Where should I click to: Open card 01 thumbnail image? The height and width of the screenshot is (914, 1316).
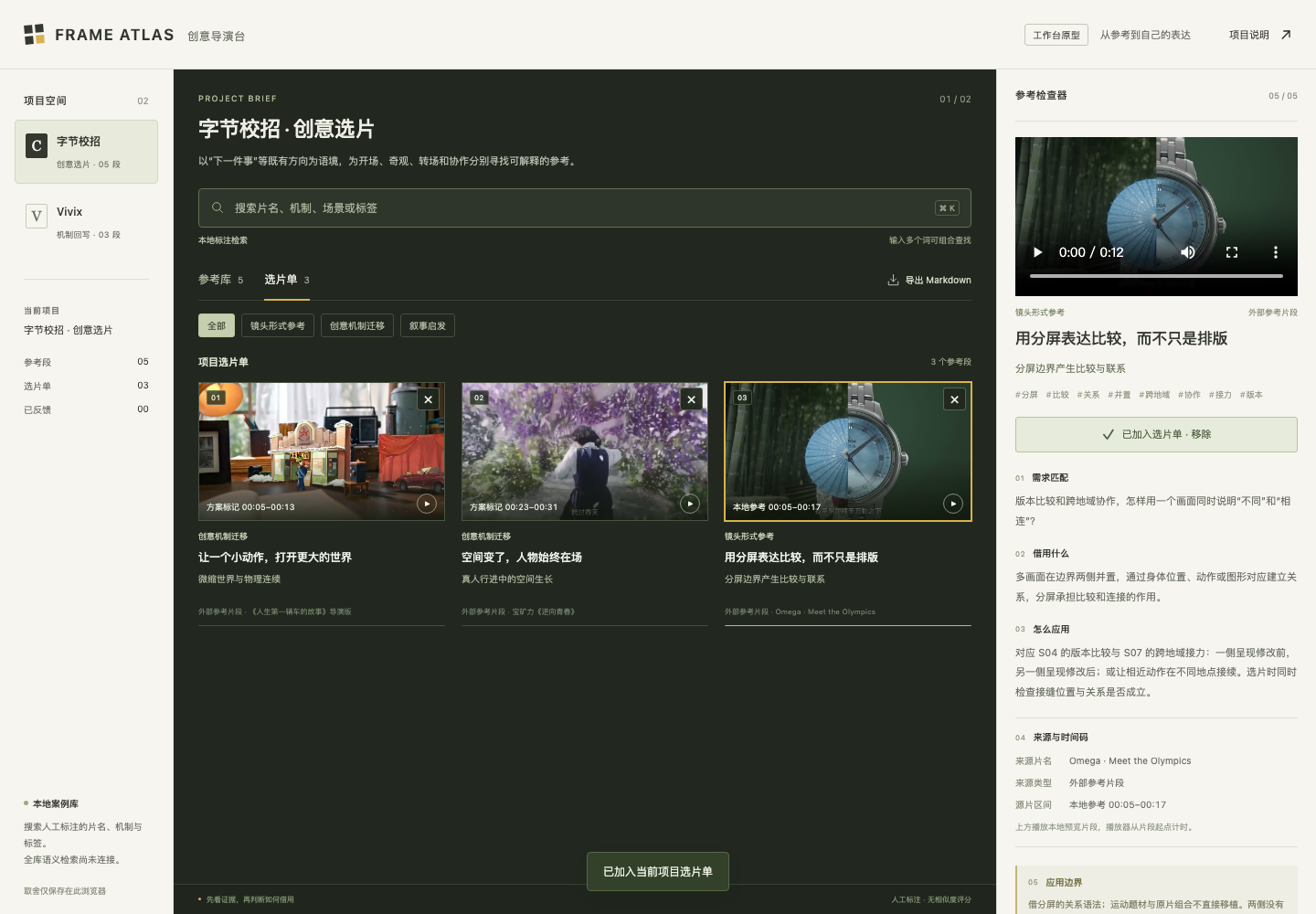(x=322, y=452)
